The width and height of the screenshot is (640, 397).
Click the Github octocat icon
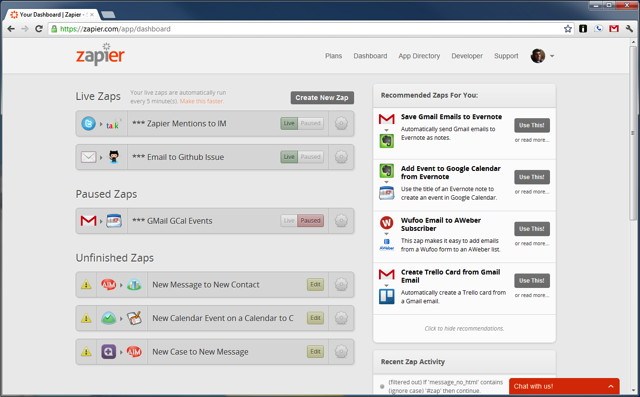point(114,157)
